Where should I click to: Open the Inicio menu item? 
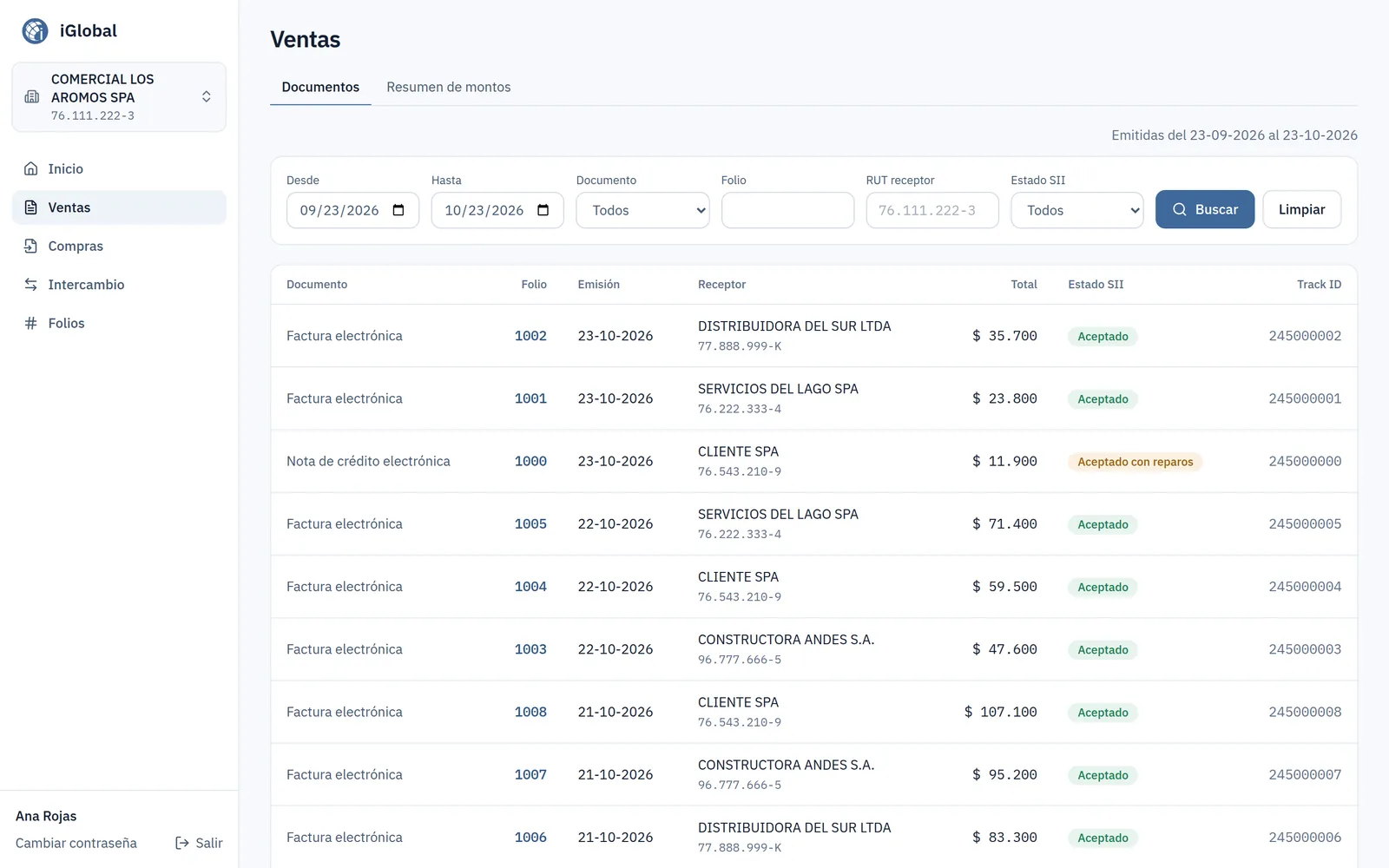tap(119, 168)
